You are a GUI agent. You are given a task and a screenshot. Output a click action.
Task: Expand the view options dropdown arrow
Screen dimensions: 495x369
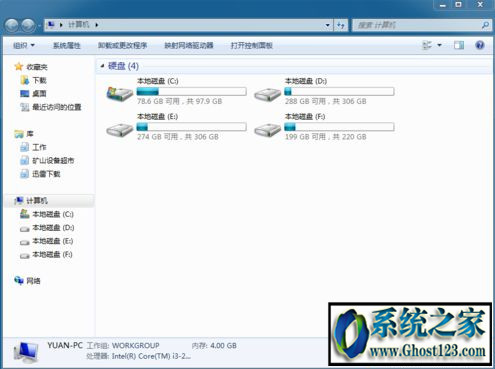tap(439, 45)
